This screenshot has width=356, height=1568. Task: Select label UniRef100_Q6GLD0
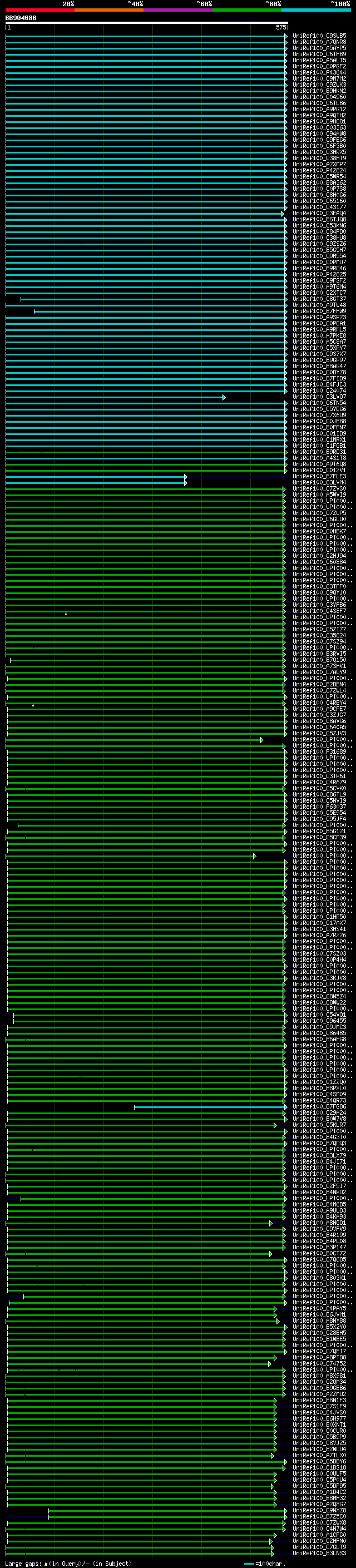pyautogui.click(x=319, y=519)
